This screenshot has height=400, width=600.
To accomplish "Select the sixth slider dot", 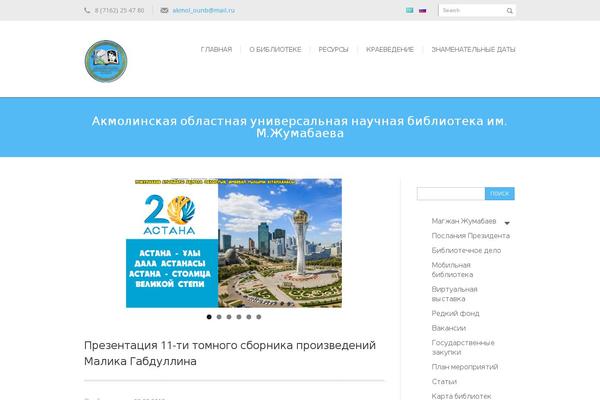I will point(259,317).
